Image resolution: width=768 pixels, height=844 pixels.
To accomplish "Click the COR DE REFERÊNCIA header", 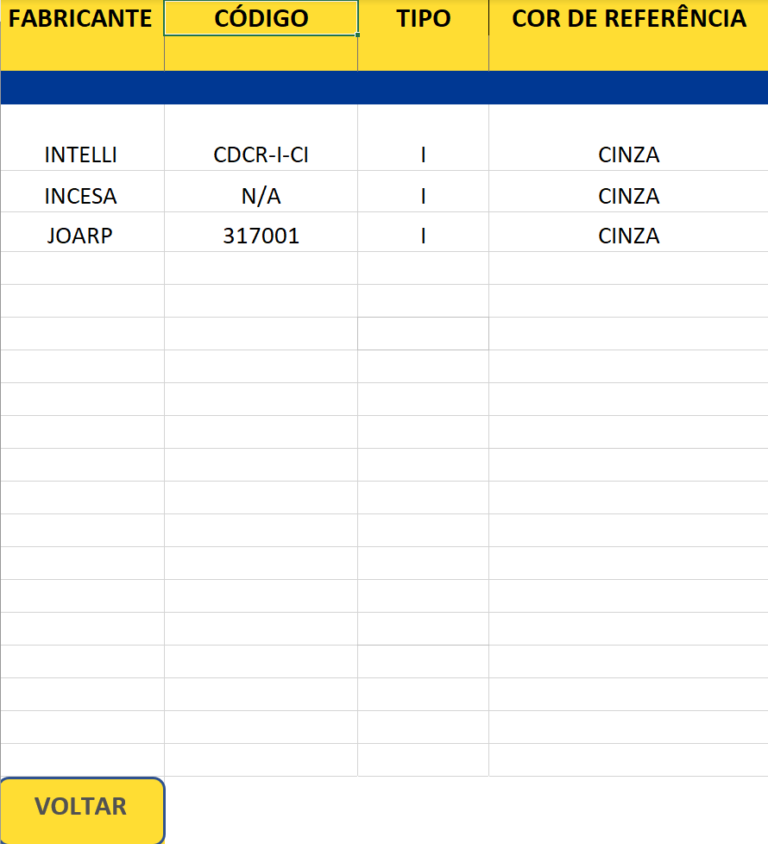I will pos(628,19).
